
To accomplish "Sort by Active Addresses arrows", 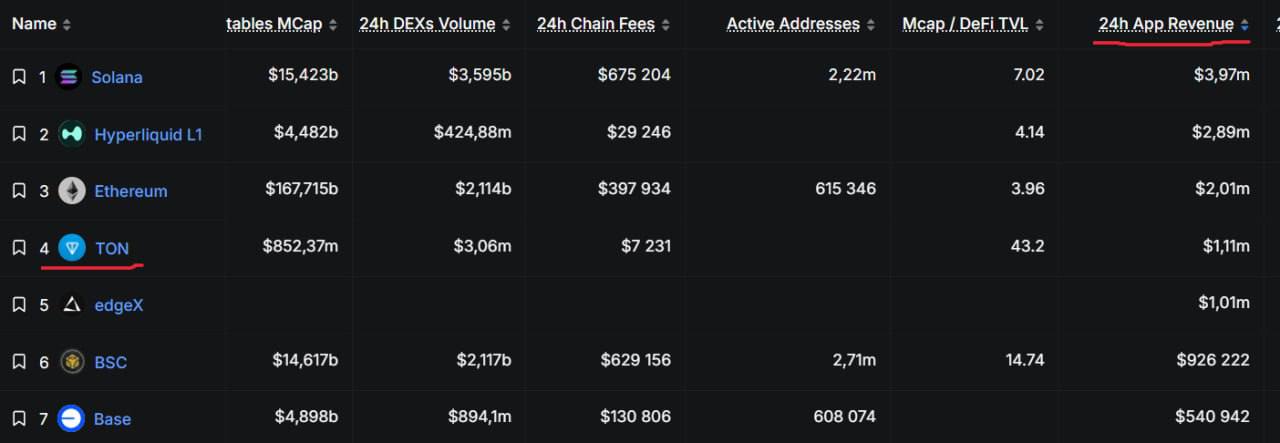I will (871, 24).
